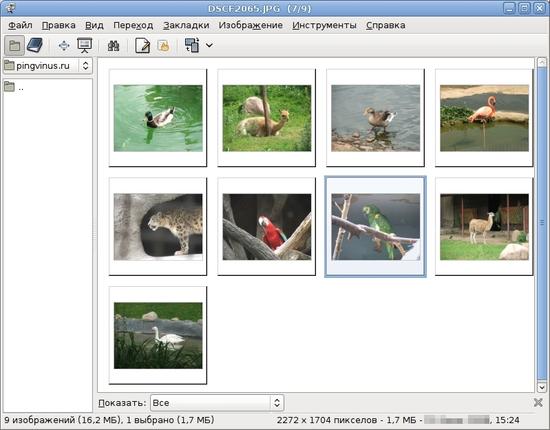
Task: Open the catalogs book icon
Action: (x=35, y=46)
